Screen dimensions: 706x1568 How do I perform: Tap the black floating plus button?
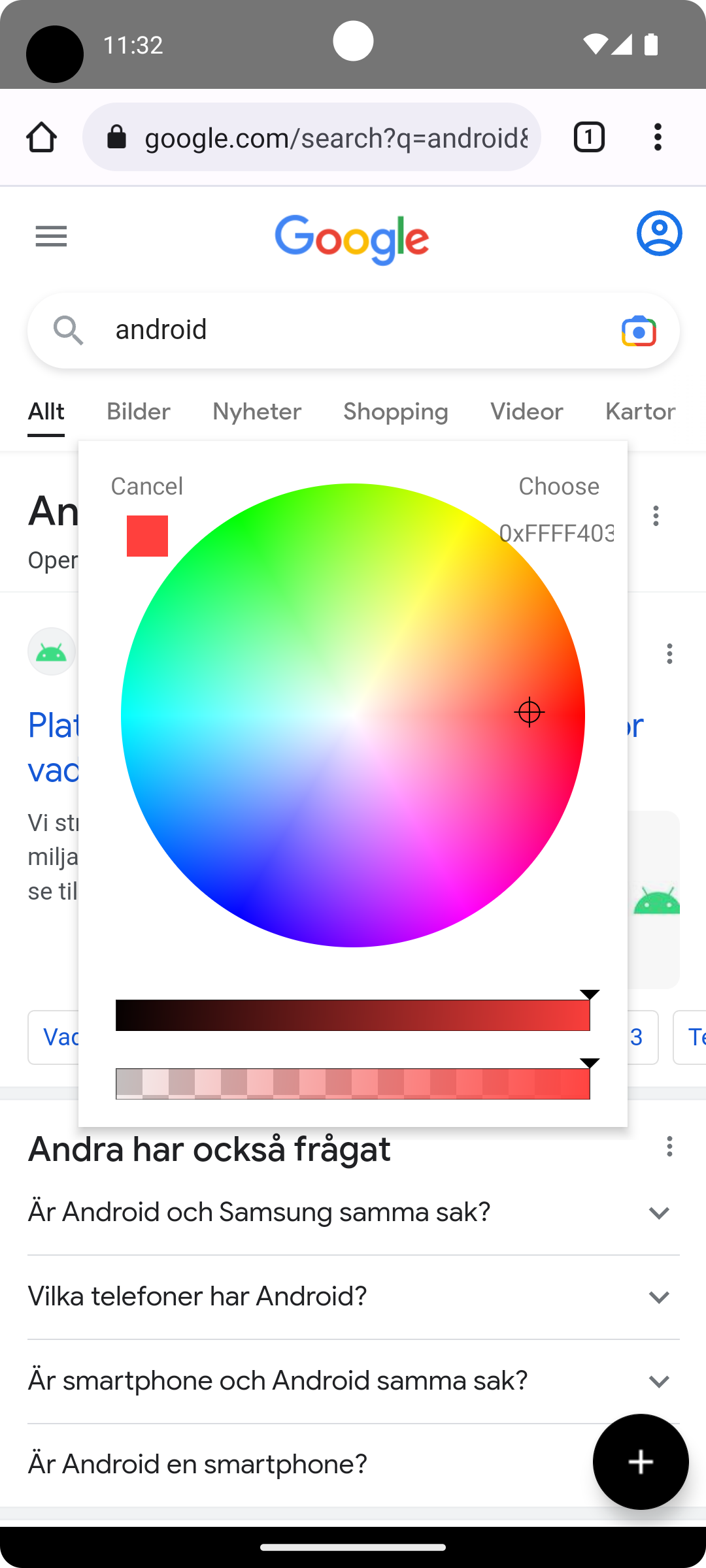[640, 1462]
